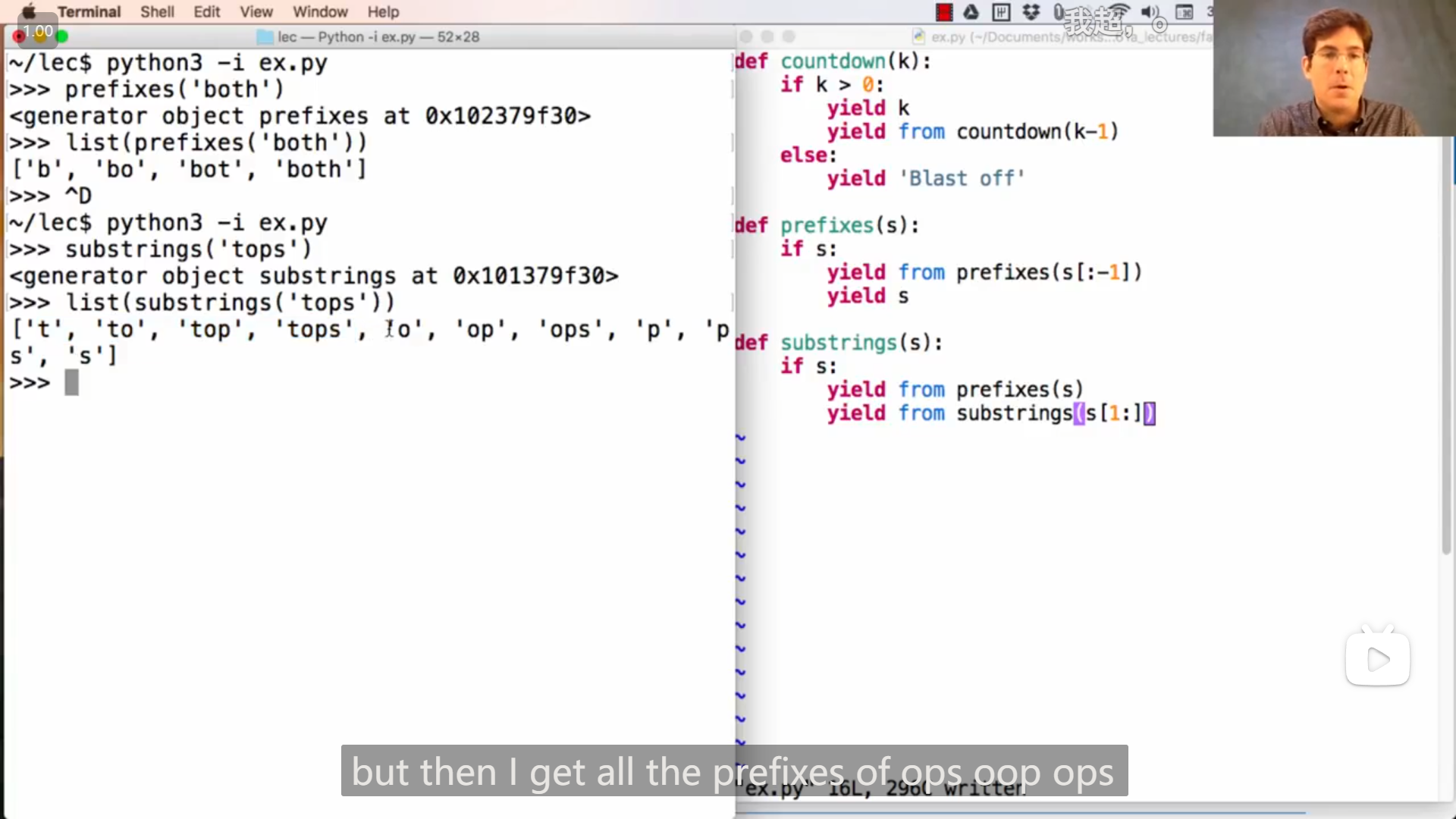Click the presenter webcam thumbnail
The height and width of the screenshot is (819, 1456).
(x=1333, y=68)
